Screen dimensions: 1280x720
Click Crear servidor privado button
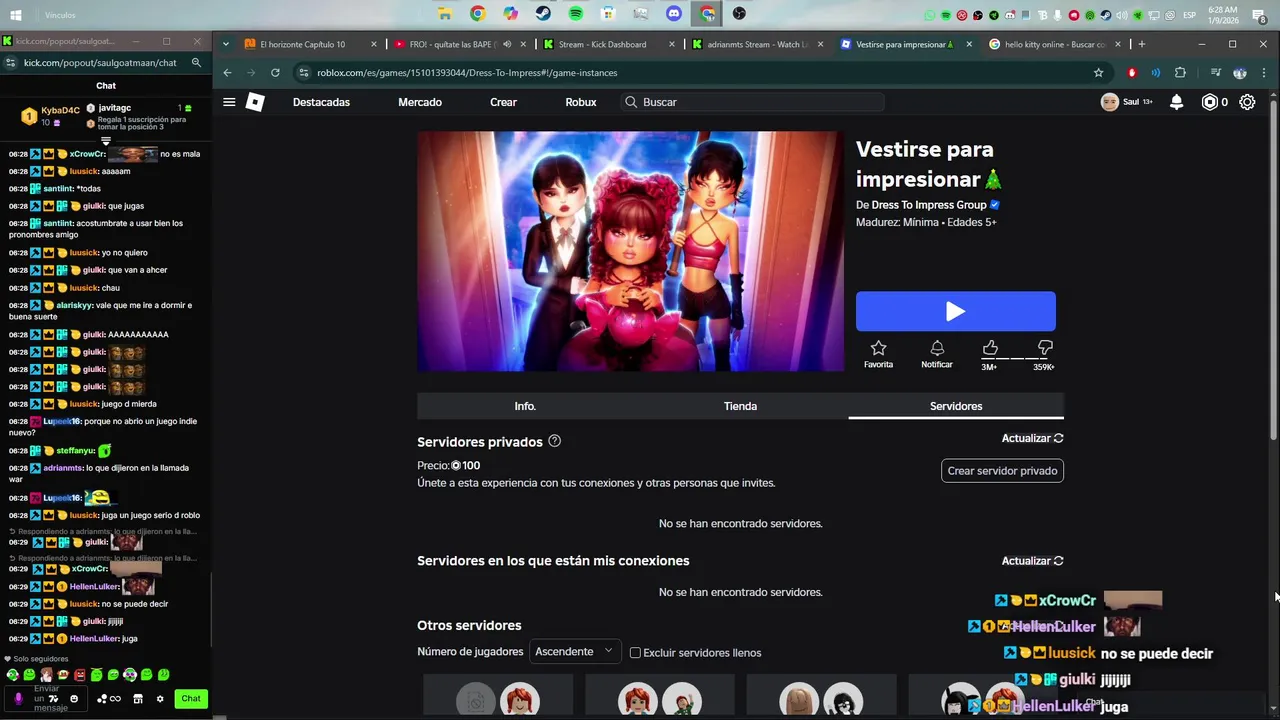(1002, 470)
